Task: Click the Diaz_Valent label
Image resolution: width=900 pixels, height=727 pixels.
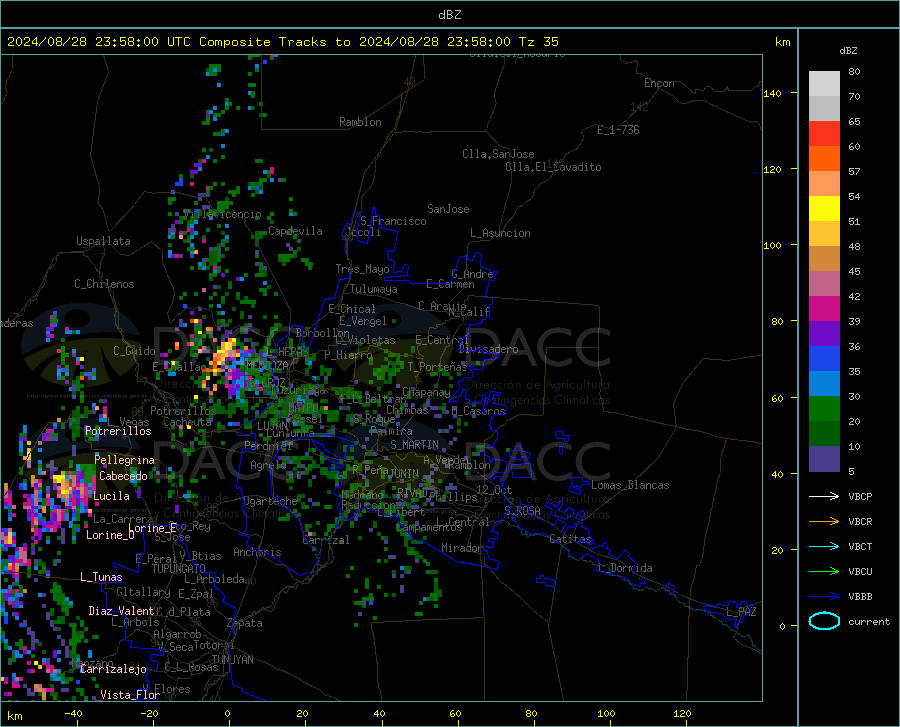Action: [121, 611]
